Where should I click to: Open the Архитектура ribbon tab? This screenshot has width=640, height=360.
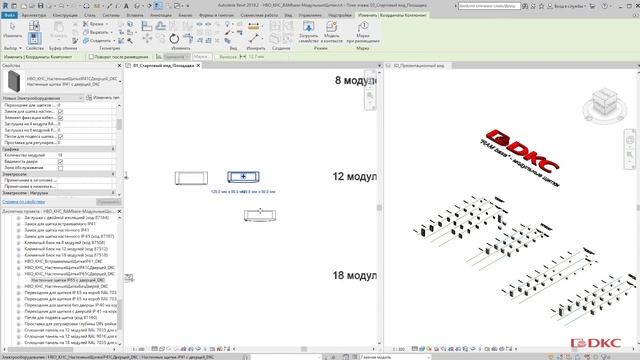click(x=34, y=15)
